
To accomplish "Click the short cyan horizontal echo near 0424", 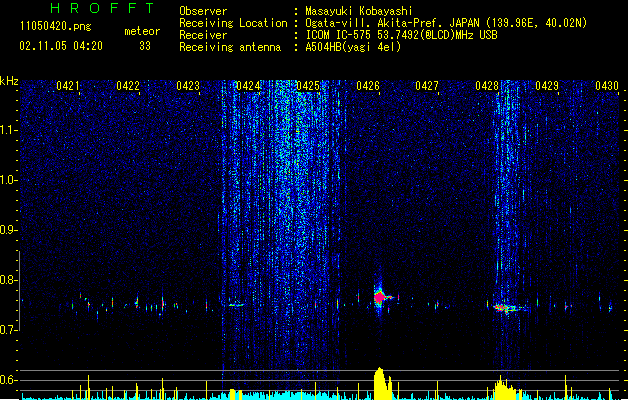I will (x=235, y=305).
